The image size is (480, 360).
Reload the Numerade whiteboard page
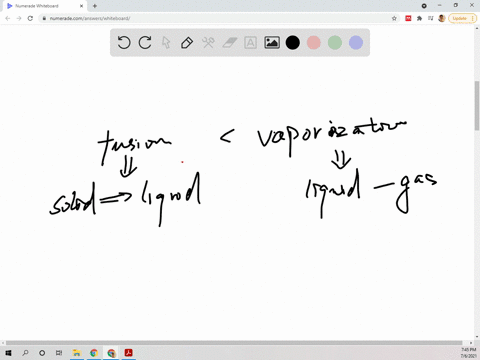30,18
